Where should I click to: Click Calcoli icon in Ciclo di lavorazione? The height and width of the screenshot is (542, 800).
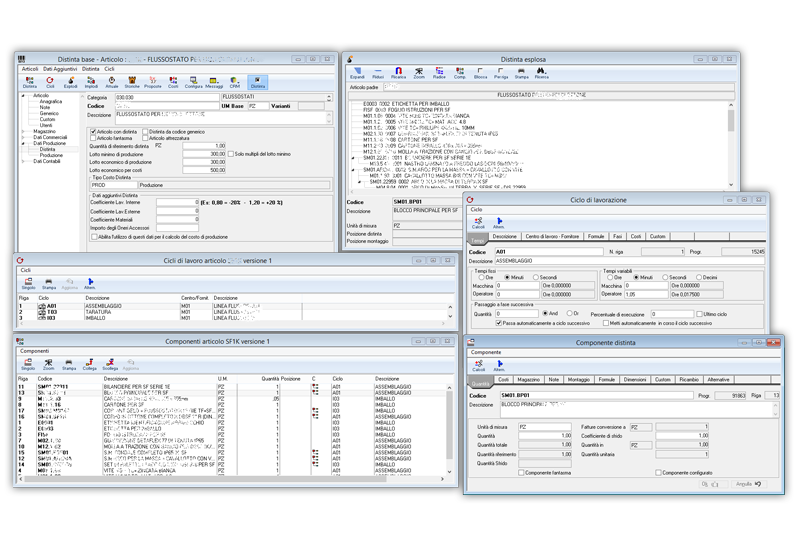pos(478,223)
